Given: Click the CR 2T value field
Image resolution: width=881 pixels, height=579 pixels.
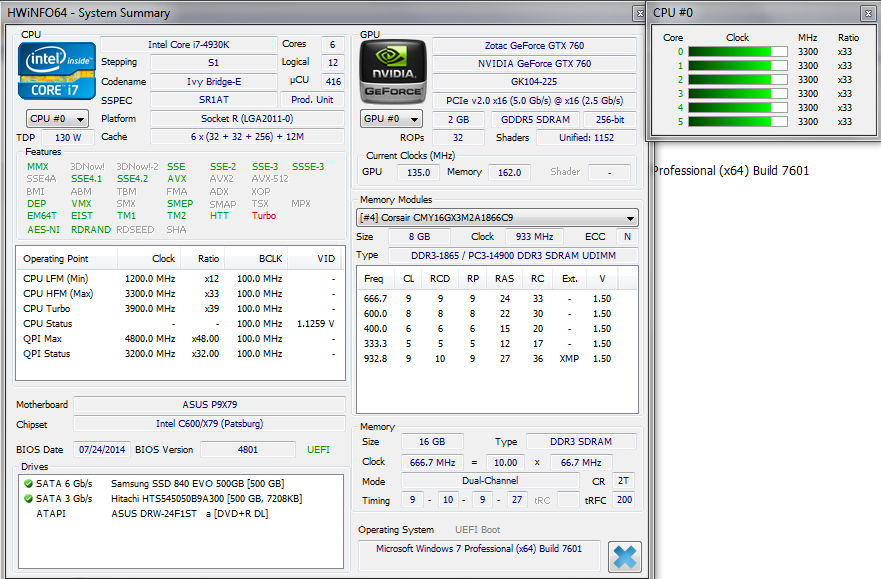Looking at the screenshot, I should [x=623, y=481].
